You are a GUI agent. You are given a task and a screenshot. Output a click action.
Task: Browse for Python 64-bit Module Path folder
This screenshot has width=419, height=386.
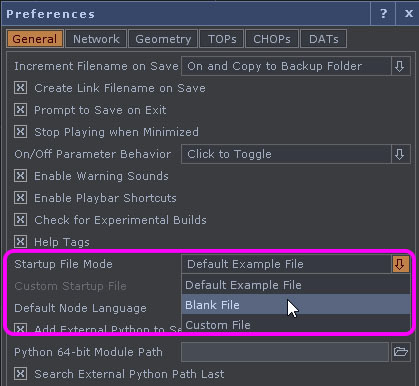tap(400, 352)
